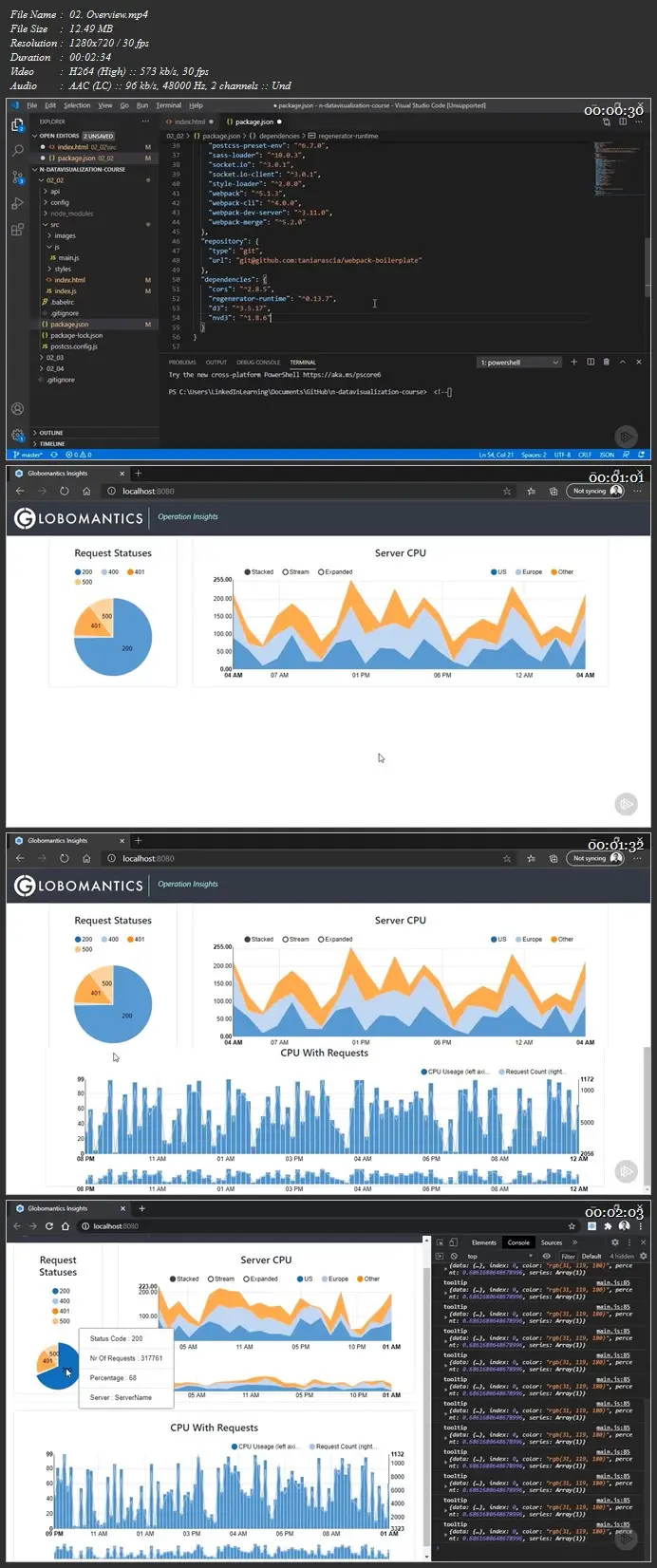Open the '1: powershell' terminal dropdown
The width and height of the screenshot is (657, 1568).
pyautogui.click(x=519, y=362)
